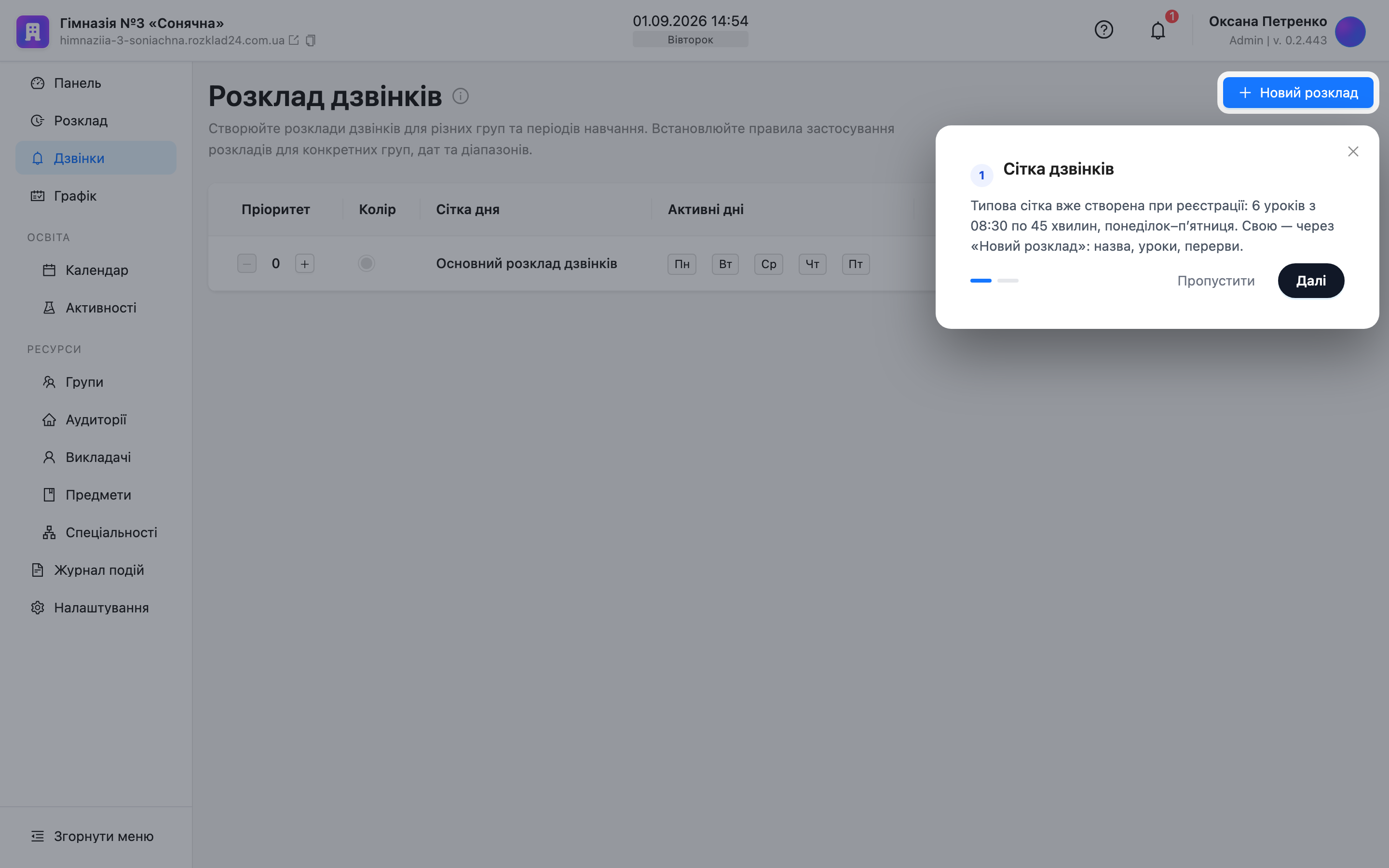This screenshot has width=1389, height=868.
Task: Open Спеціальності resource page
Action: (96, 532)
